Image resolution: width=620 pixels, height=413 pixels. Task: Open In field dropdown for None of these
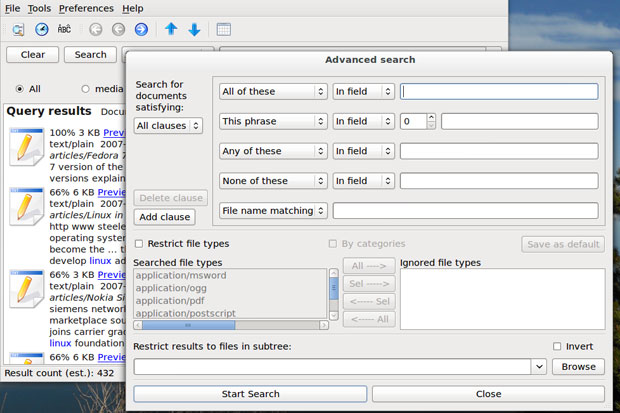(x=364, y=181)
